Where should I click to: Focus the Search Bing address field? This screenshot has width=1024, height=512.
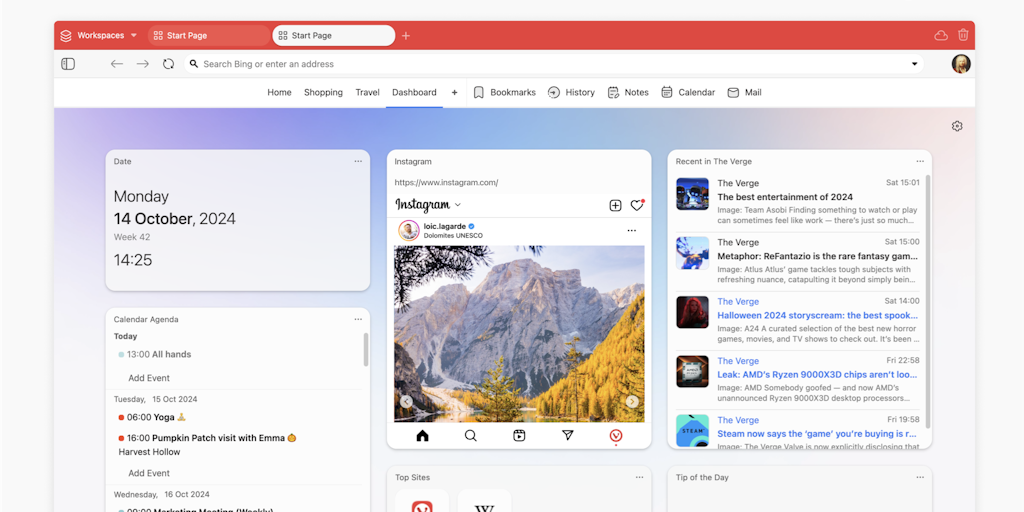(x=554, y=64)
